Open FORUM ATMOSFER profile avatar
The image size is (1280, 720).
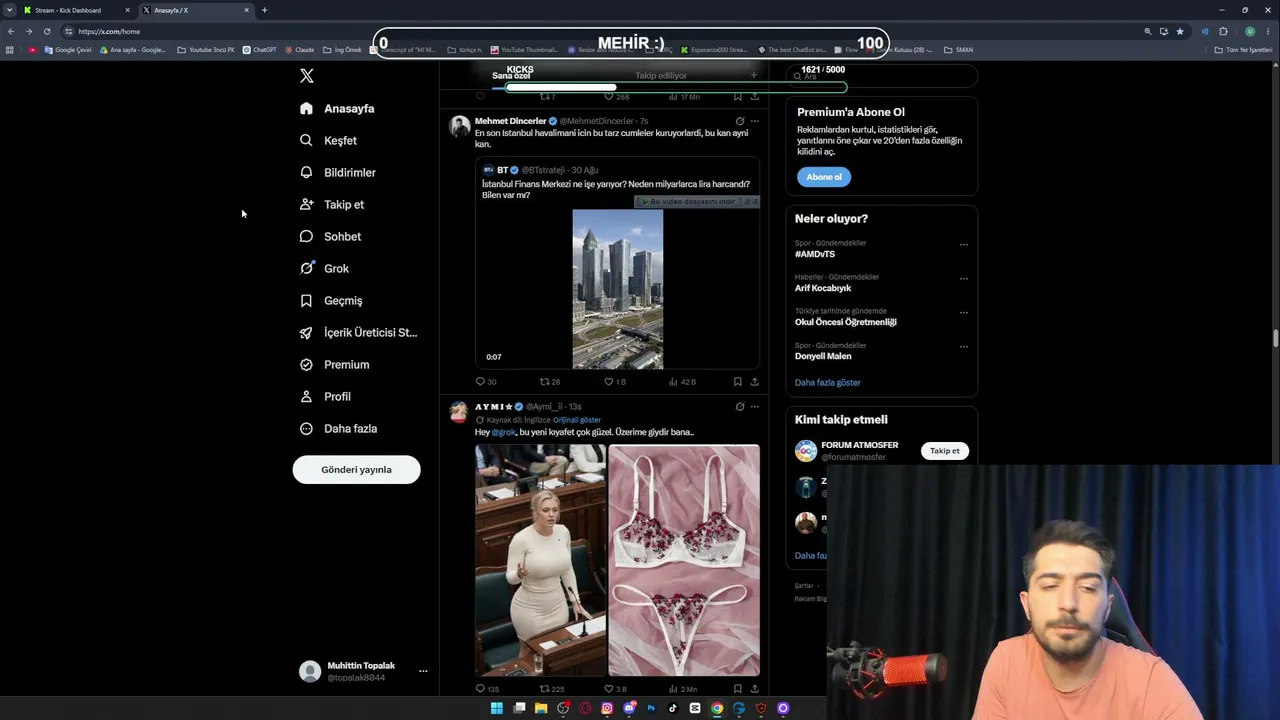806,451
